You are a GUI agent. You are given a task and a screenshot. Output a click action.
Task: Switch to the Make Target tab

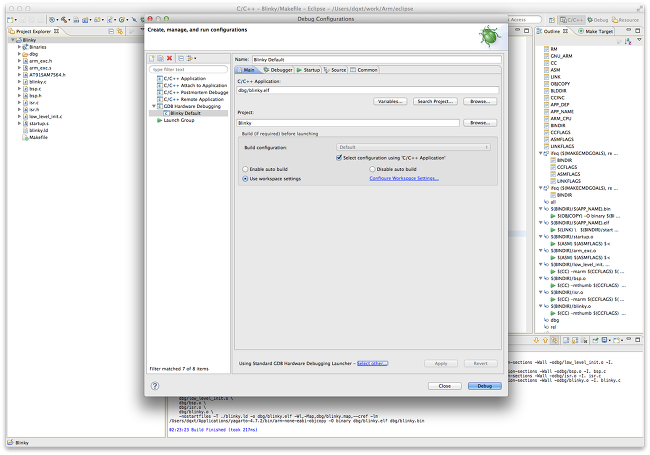[595, 31]
